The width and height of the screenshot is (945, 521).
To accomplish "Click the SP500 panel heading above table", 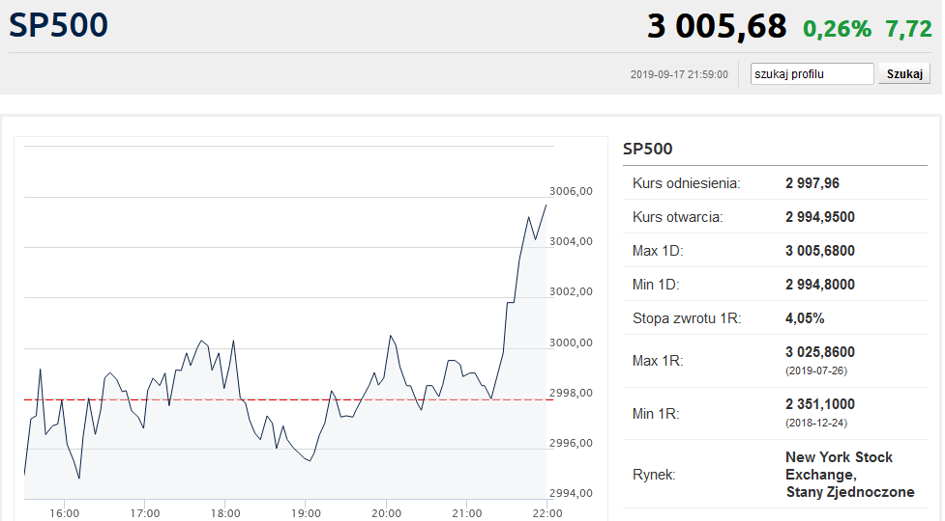I will point(647,148).
